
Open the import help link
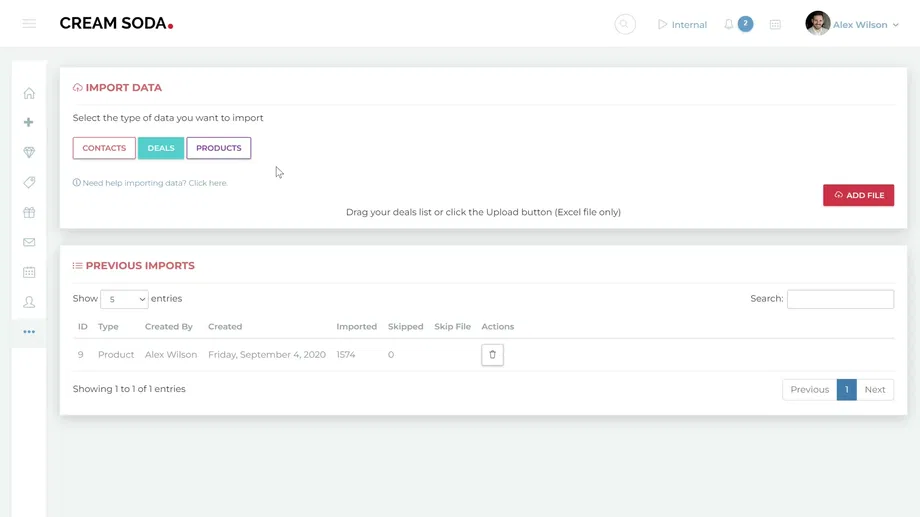pyautogui.click(x=154, y=183)
